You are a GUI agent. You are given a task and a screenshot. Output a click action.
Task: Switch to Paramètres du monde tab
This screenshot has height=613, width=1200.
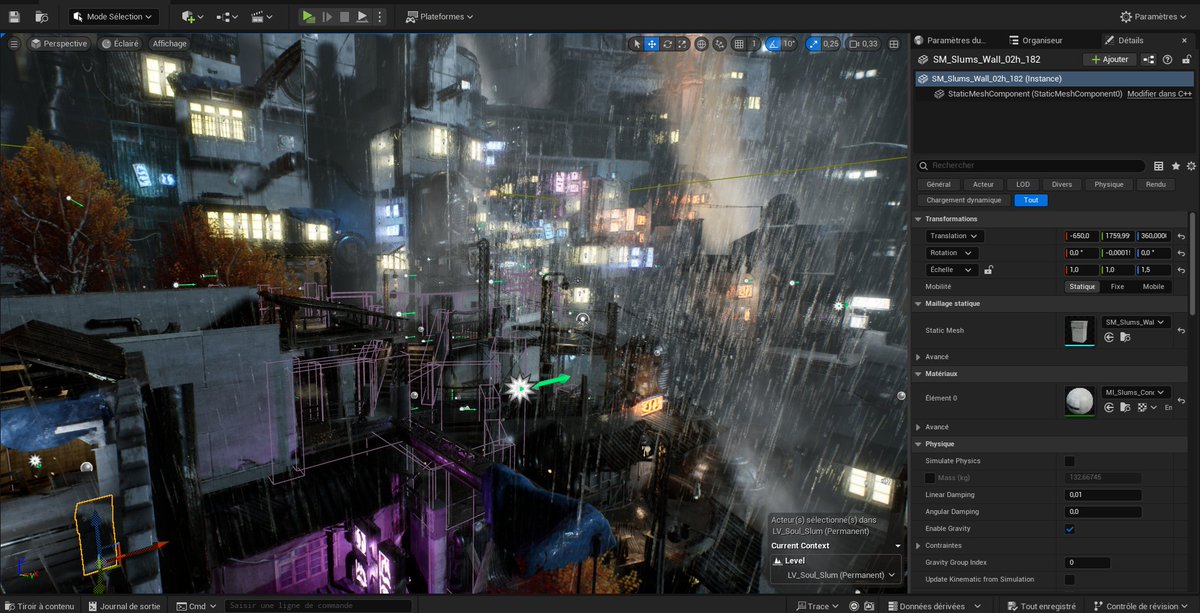950,40
